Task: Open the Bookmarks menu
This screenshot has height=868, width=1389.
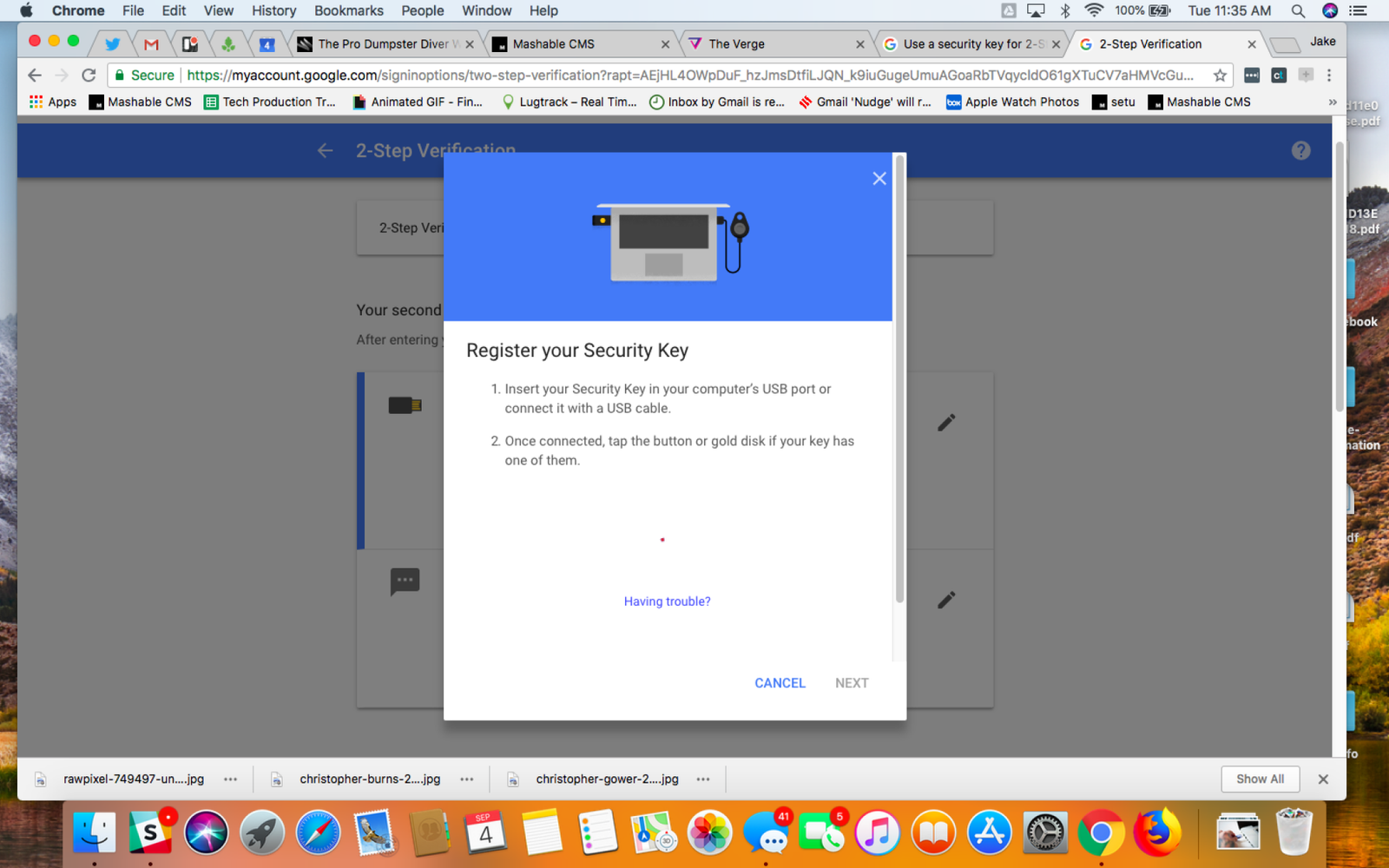Action: tap(348, 10)
